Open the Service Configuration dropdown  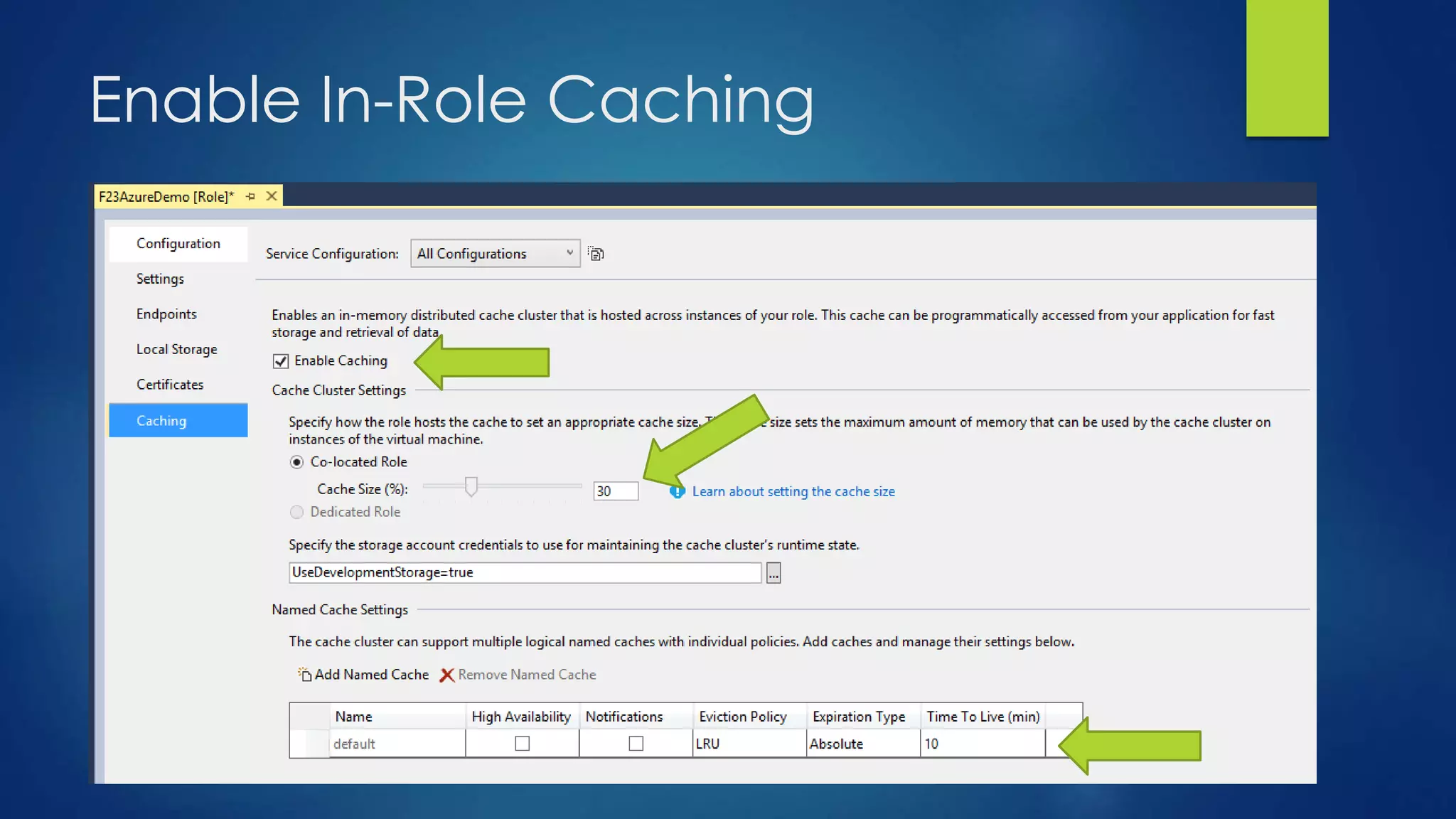(x=496, y=254)
